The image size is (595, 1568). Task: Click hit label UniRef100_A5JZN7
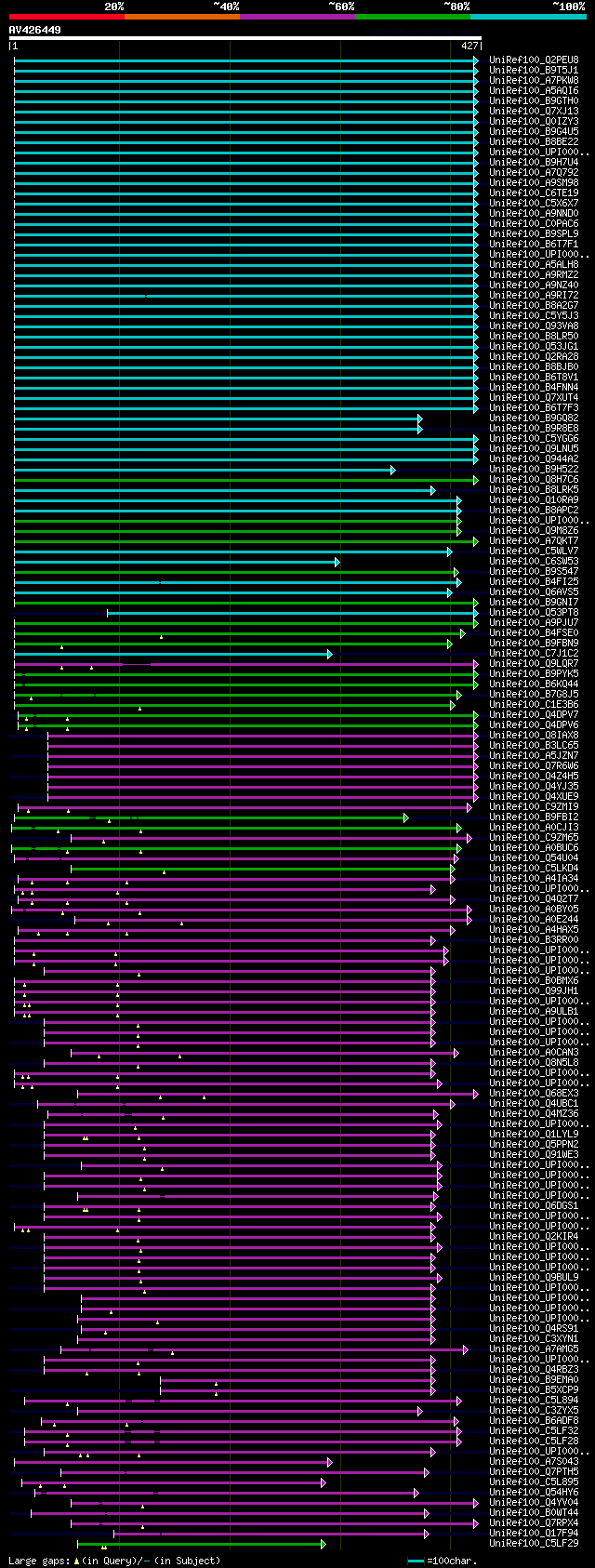click(534, 755)
